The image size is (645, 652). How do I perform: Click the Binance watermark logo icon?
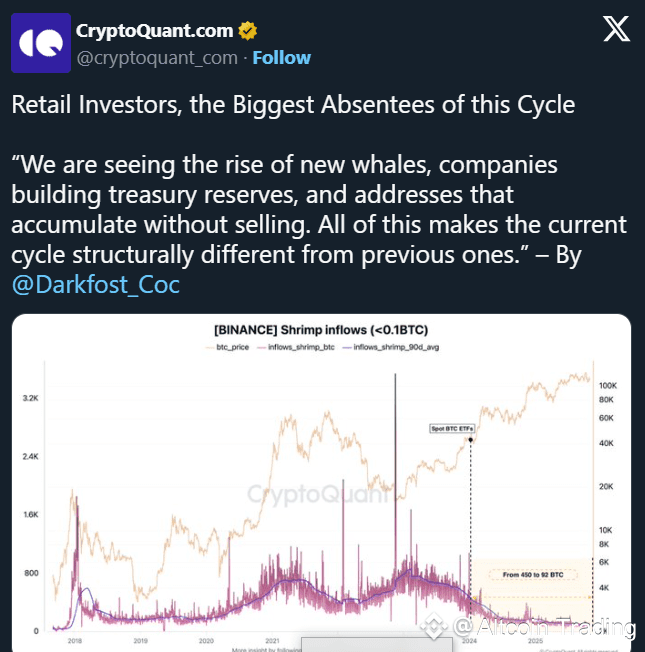click(x=435, y=628)
